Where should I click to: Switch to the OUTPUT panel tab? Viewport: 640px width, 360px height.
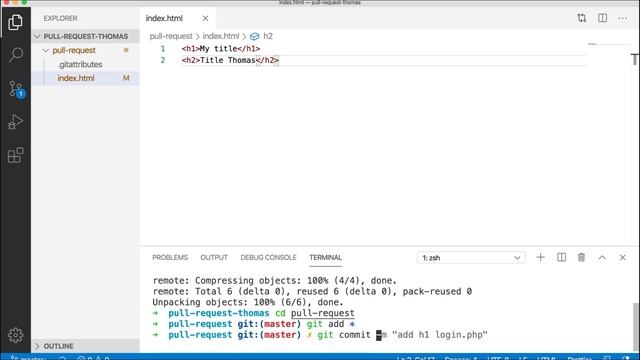point(214,258)
